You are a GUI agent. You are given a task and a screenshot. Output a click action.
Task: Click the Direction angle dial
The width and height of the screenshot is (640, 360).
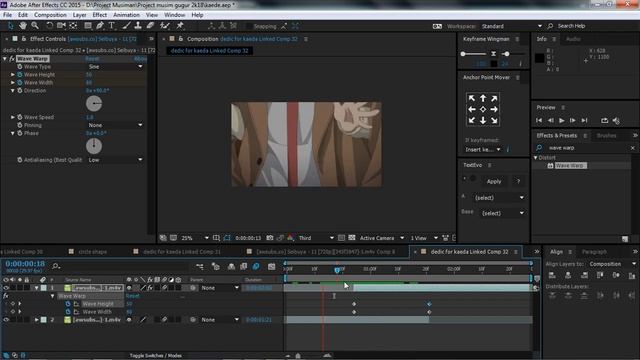coord(94,104)
